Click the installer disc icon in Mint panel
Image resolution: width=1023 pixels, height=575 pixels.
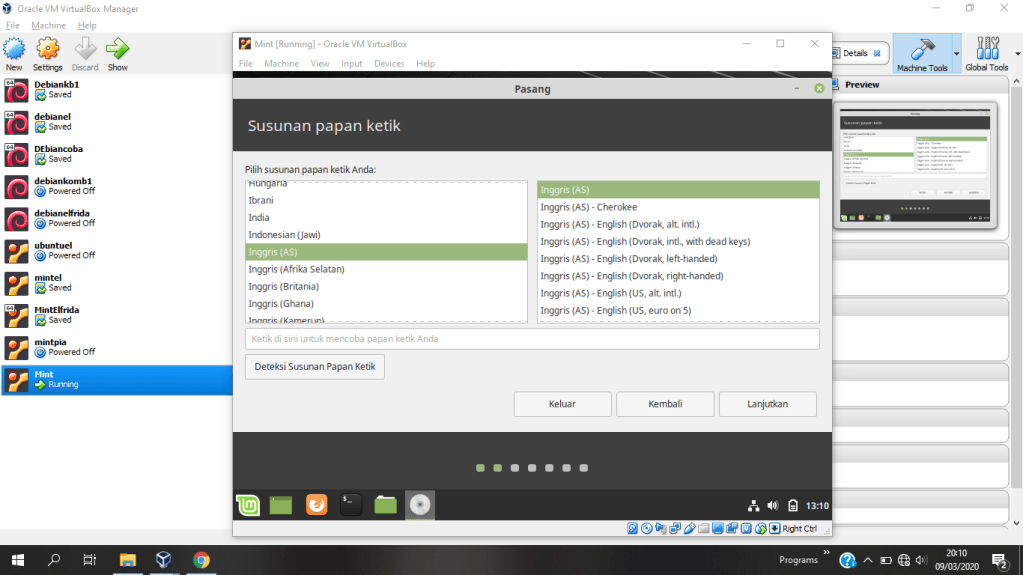pyautogui.click(x=420, y=505)
